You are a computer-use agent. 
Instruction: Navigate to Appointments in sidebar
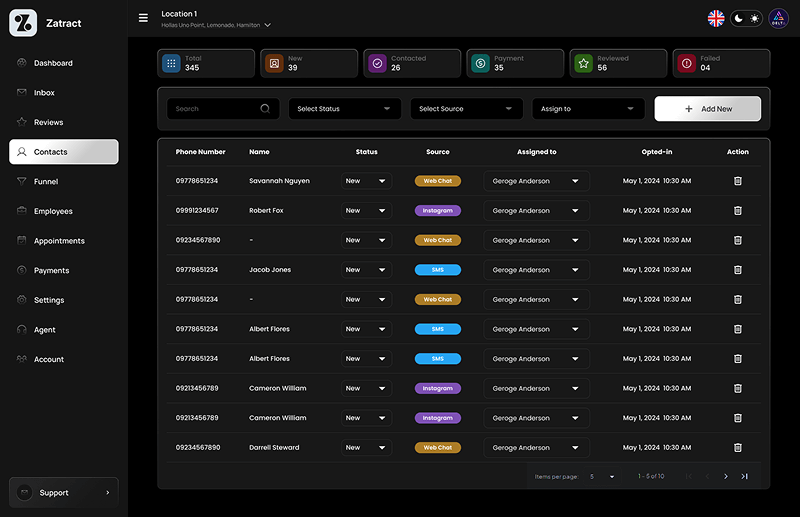coord(59,241)
